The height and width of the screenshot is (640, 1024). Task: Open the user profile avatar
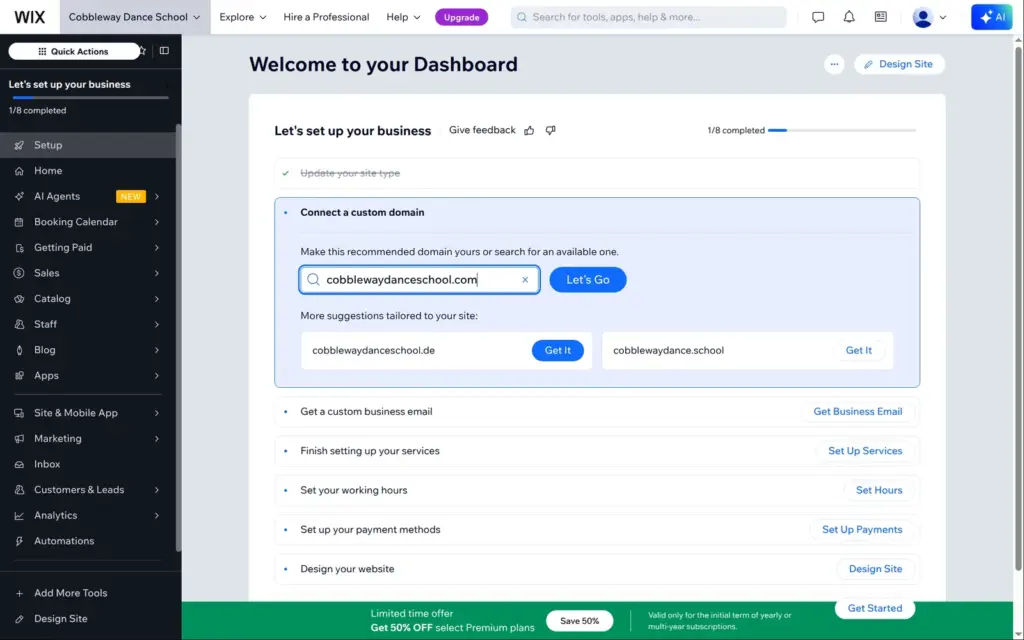922,18
